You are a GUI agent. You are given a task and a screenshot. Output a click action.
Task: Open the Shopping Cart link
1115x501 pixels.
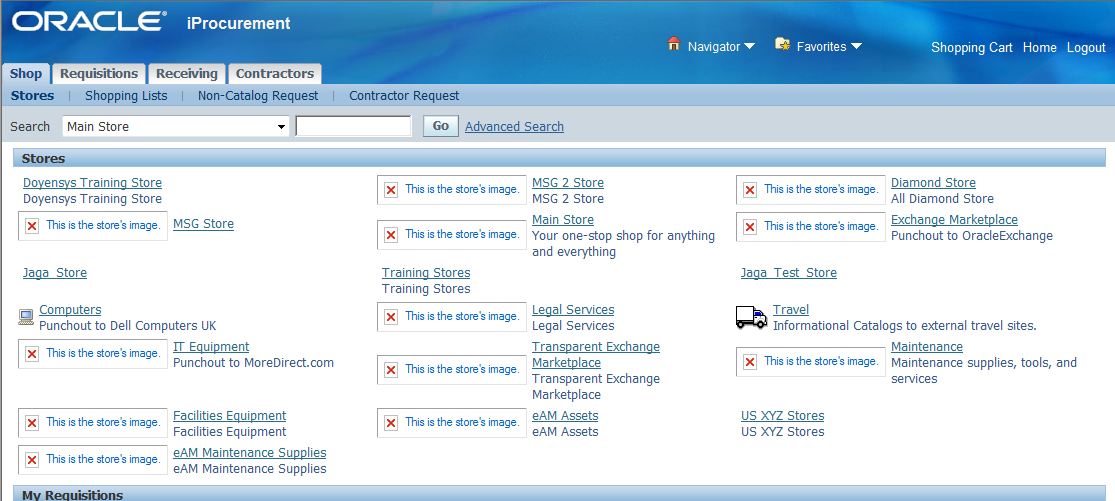[x=971, y=48]
